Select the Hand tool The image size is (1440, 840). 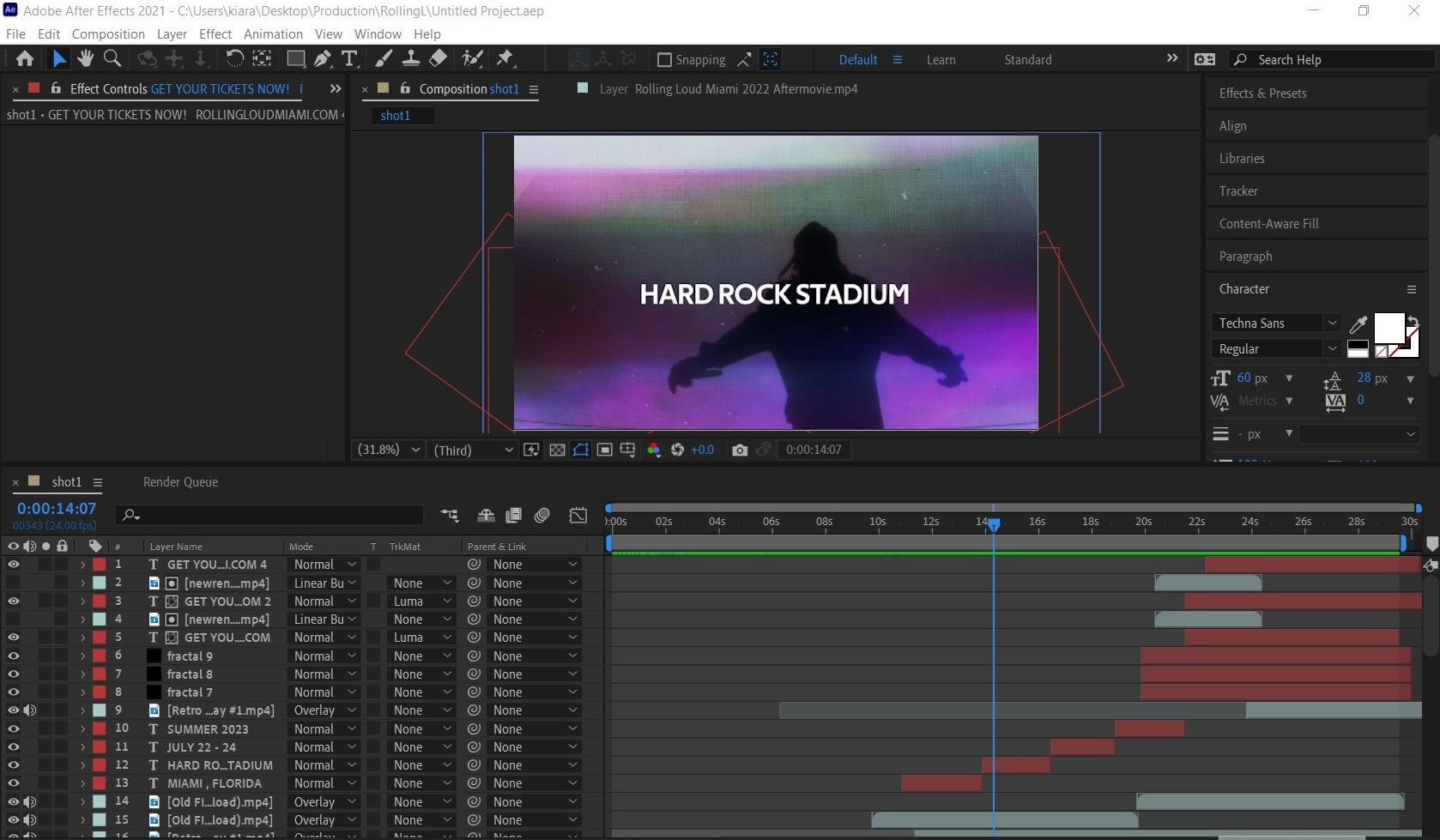(x=85, y=58)
